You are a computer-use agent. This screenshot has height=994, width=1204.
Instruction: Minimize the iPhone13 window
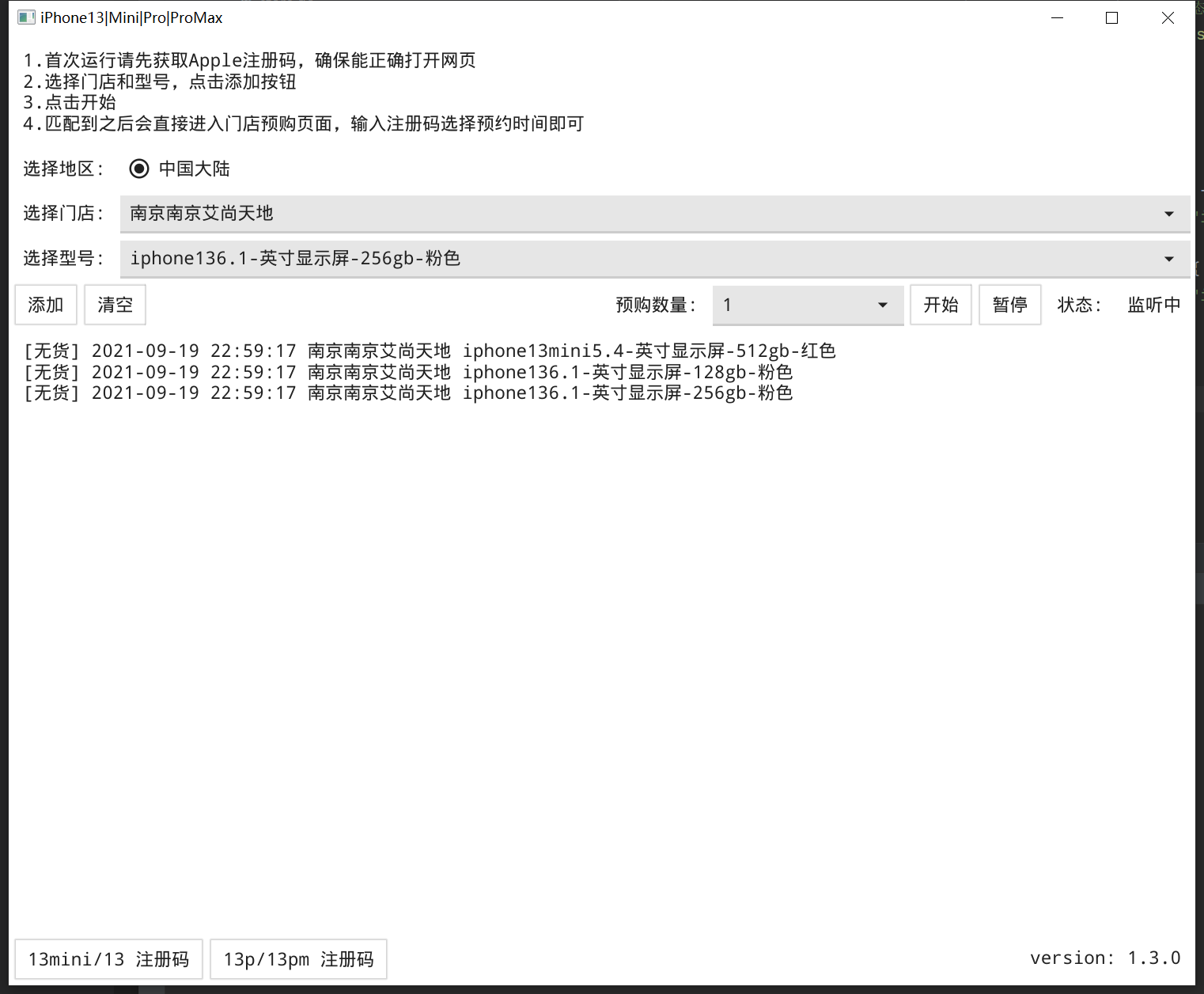pos(1057,17)
